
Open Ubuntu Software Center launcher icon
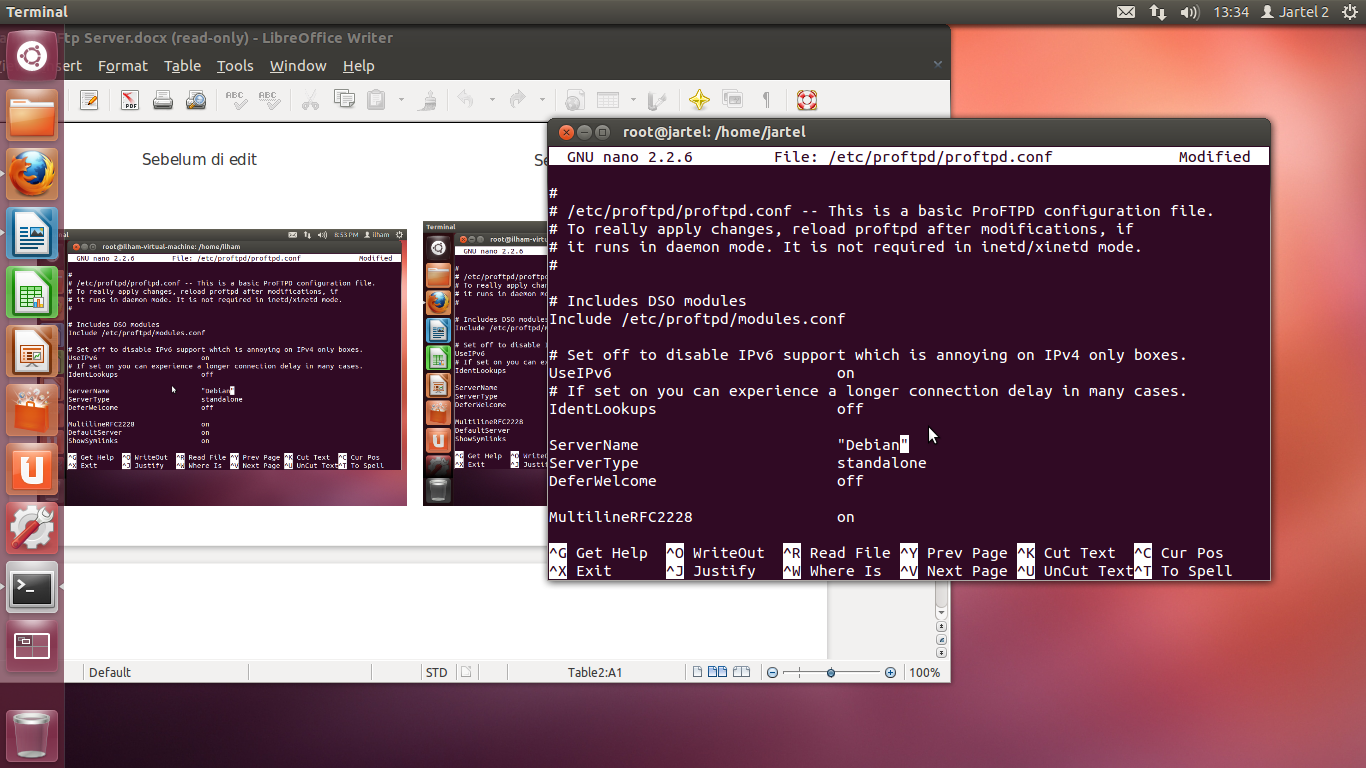(32, 411)
